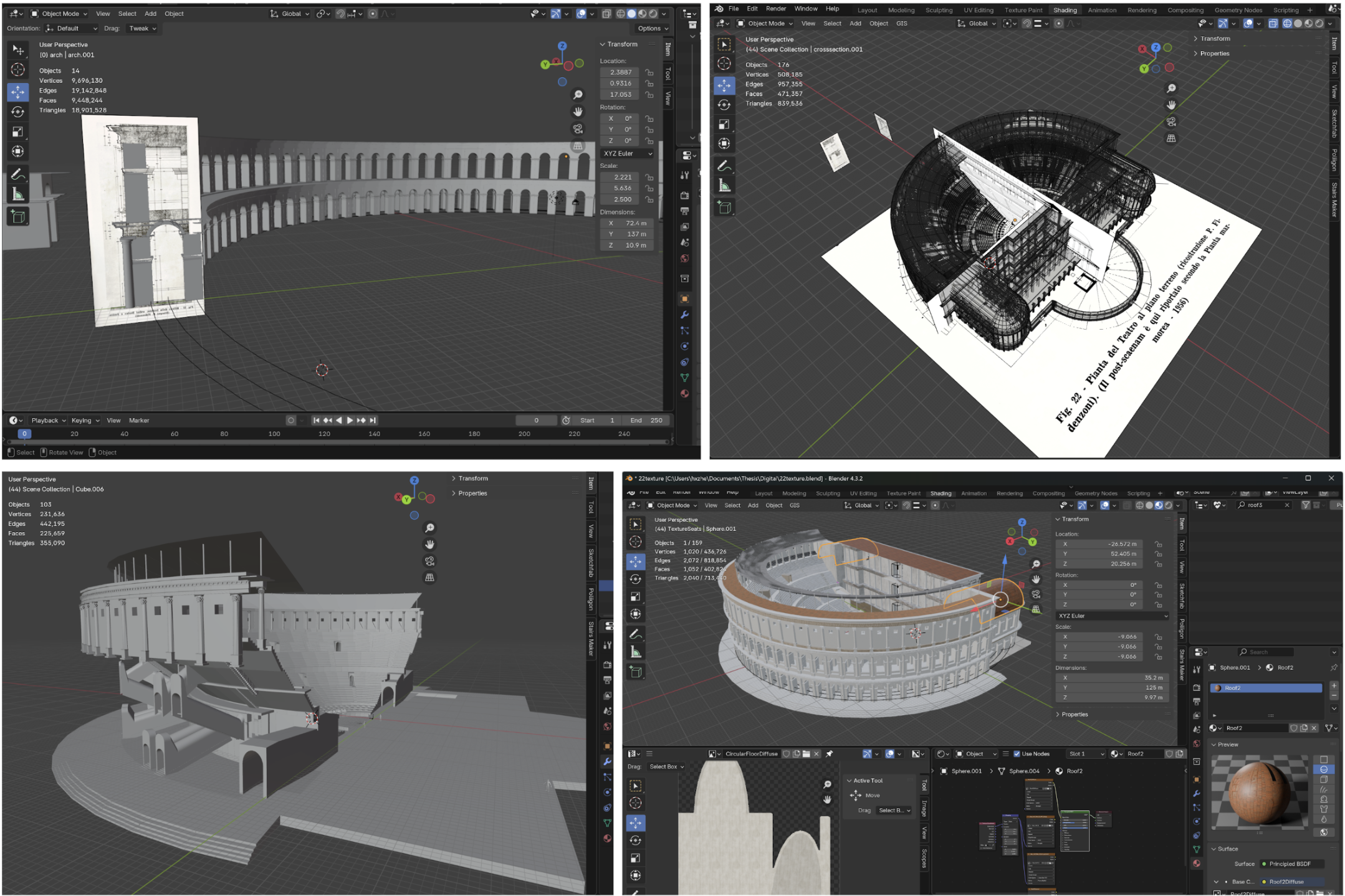The width and height of the screenshot is (1345, 896).
Task: Open File menu in top-right window
Action: click(x=734, y=9)
